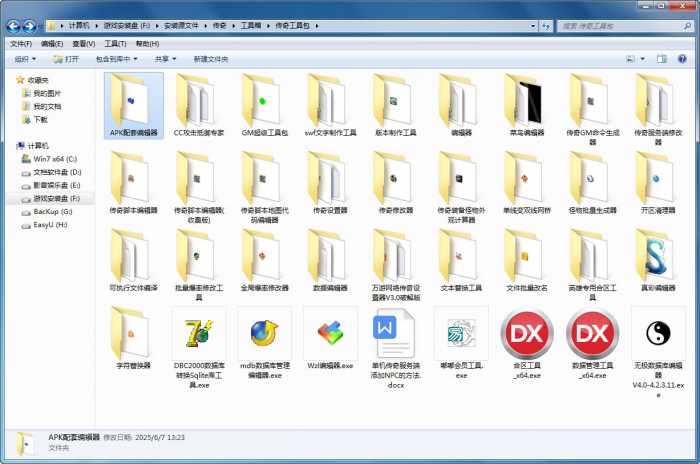700x464 pixels.
Task: Open the 可执行文件编译 folder
Action: [133, 261]
